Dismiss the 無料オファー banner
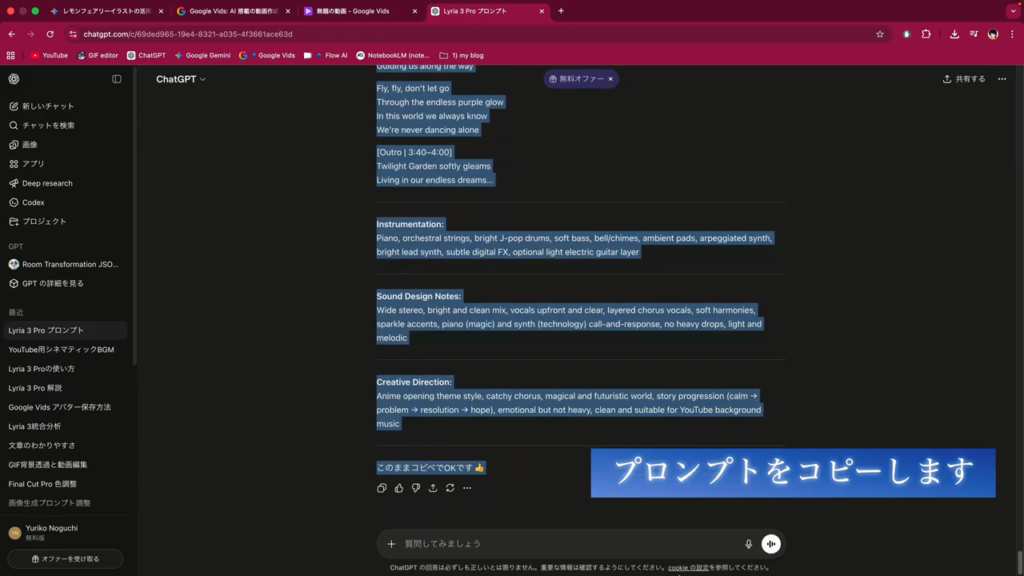 coord(611,79)
